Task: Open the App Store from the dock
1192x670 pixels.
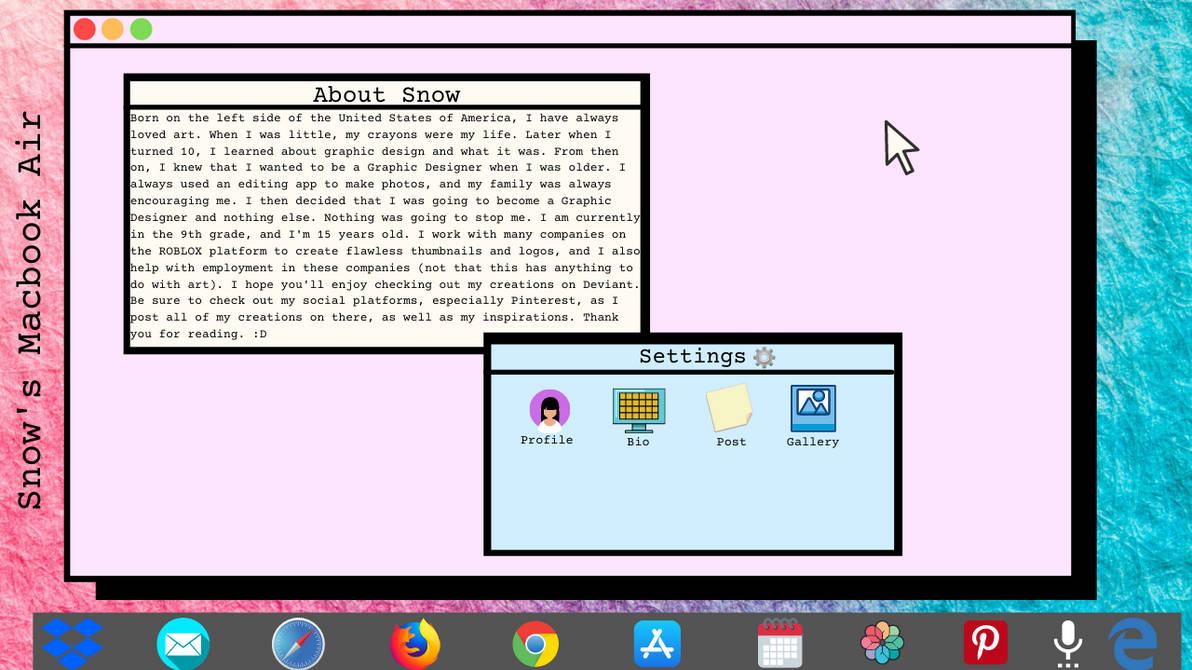Action: pyautogui.click(x=658, y=644)
